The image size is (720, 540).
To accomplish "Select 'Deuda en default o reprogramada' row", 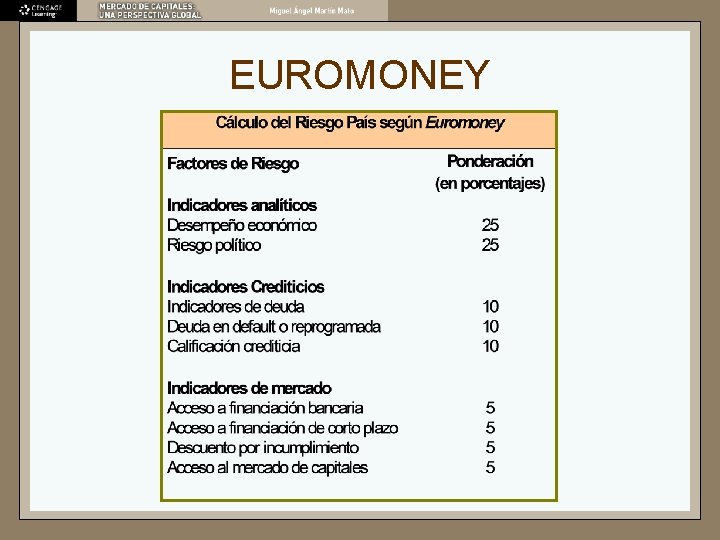I will [x=274, y=326].
